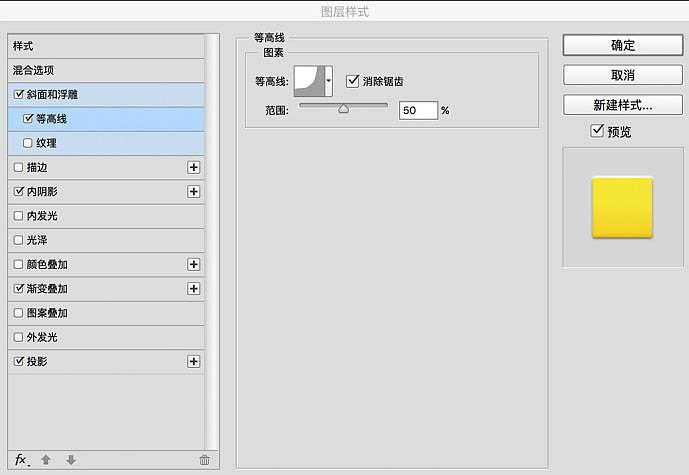This screenshot has height=475, width=689.
Task: Click the move effect up arrow
Action: click(x=46, y=459)
